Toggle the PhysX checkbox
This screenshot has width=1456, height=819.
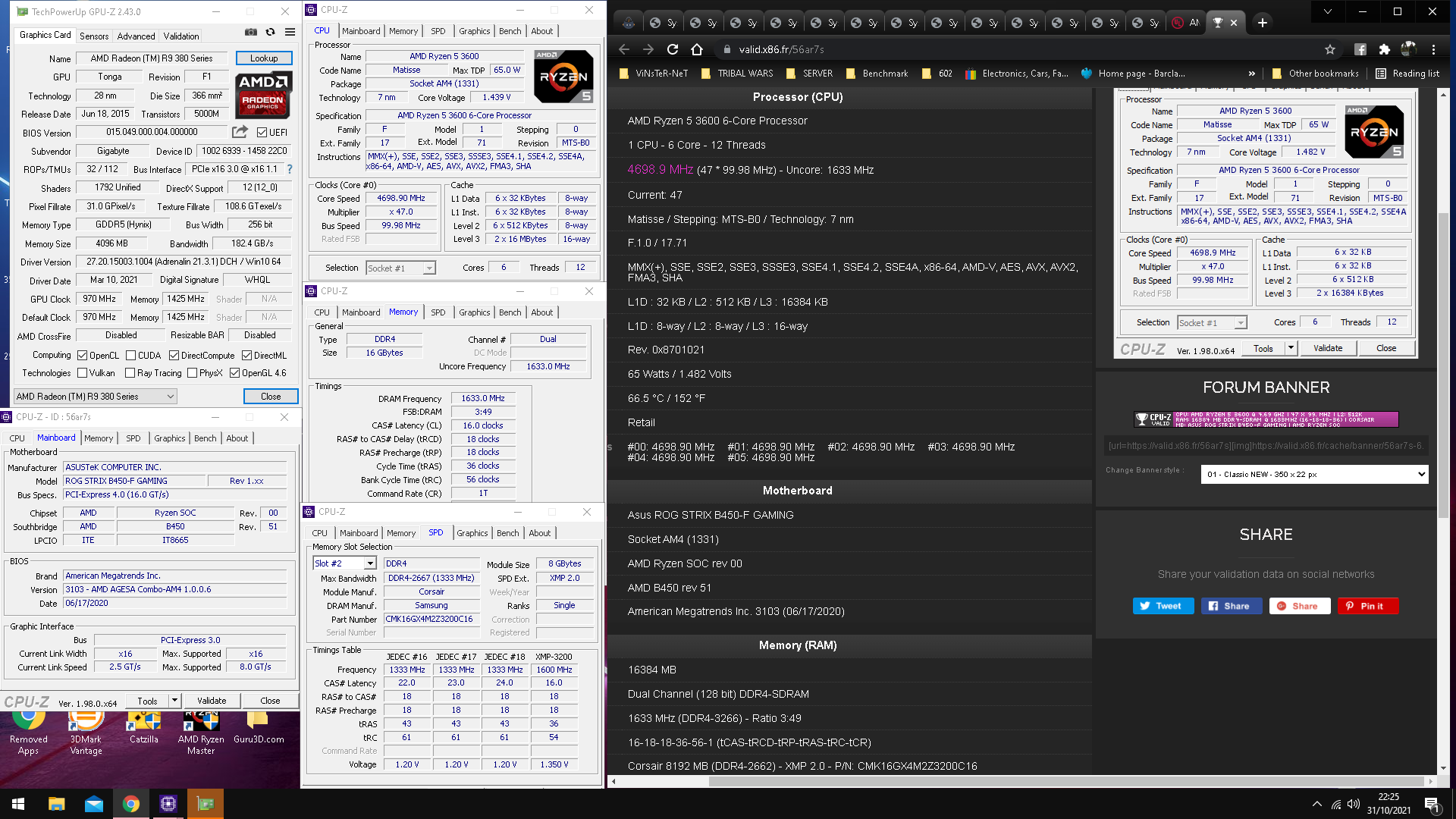point(193,372)
